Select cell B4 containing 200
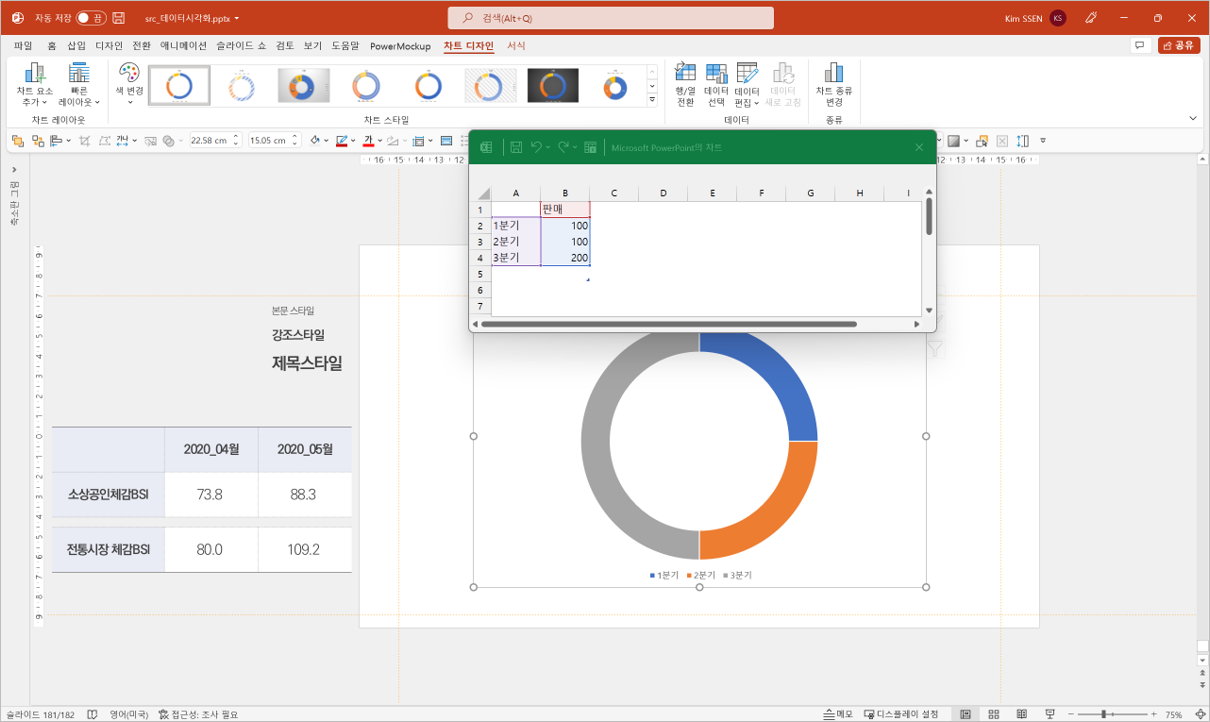The width and height of the screenshot is (1210, 722). (565, 258)
